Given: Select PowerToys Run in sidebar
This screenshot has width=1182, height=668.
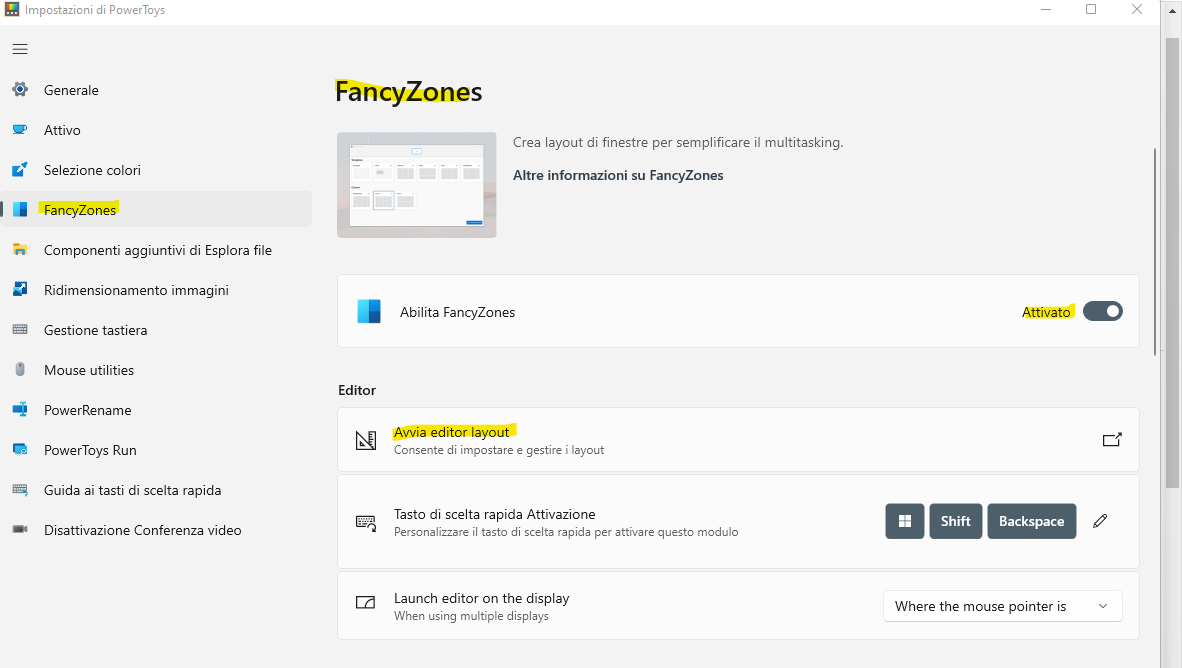Looking at the screenshot, I should click(90, 450).
